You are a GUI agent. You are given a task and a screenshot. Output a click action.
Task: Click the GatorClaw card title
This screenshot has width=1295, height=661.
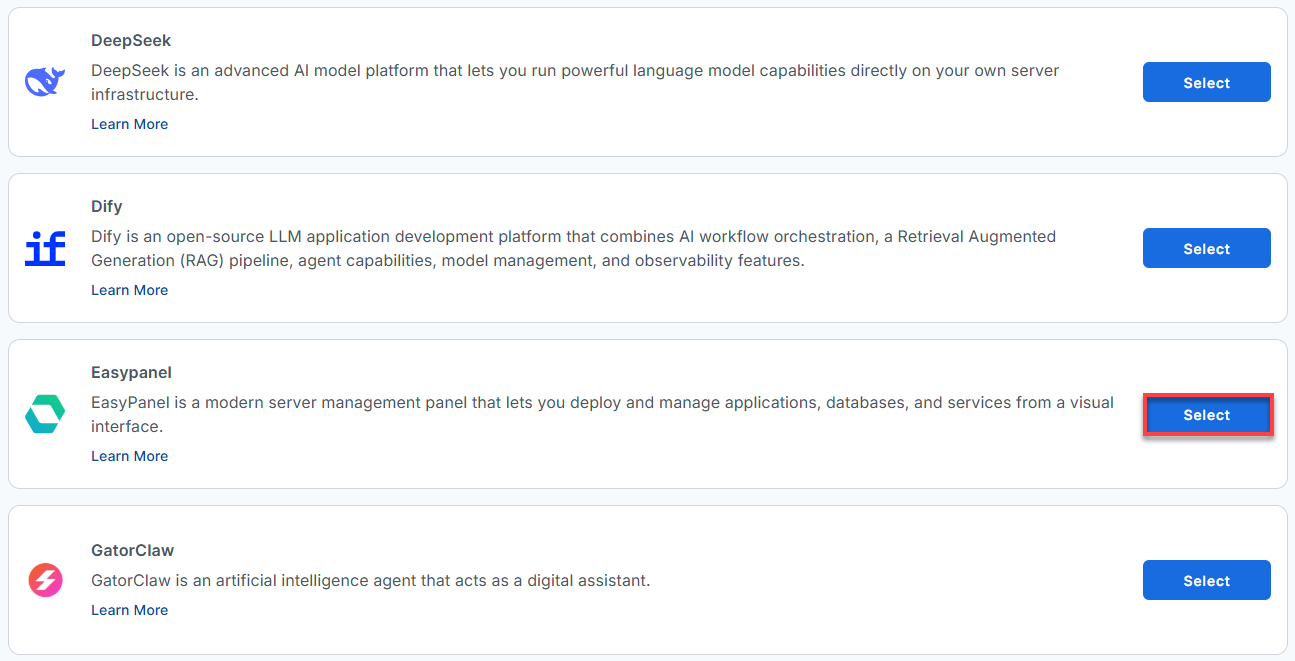(133, 550)
